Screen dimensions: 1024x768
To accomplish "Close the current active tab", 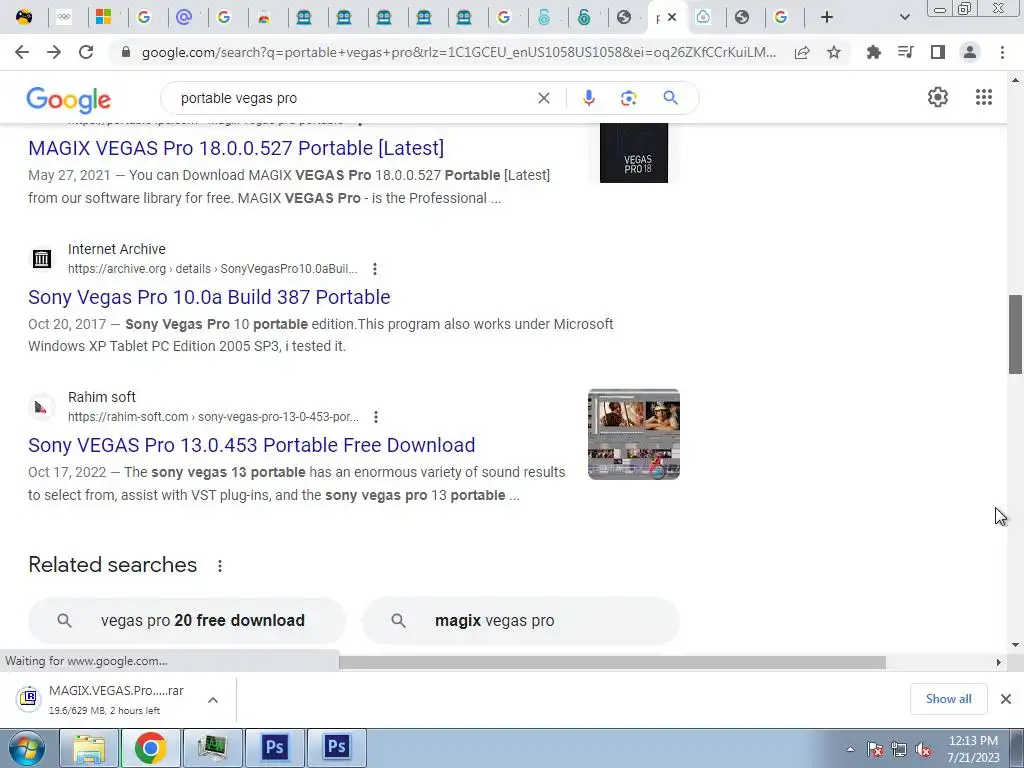I will click(672, 17).
